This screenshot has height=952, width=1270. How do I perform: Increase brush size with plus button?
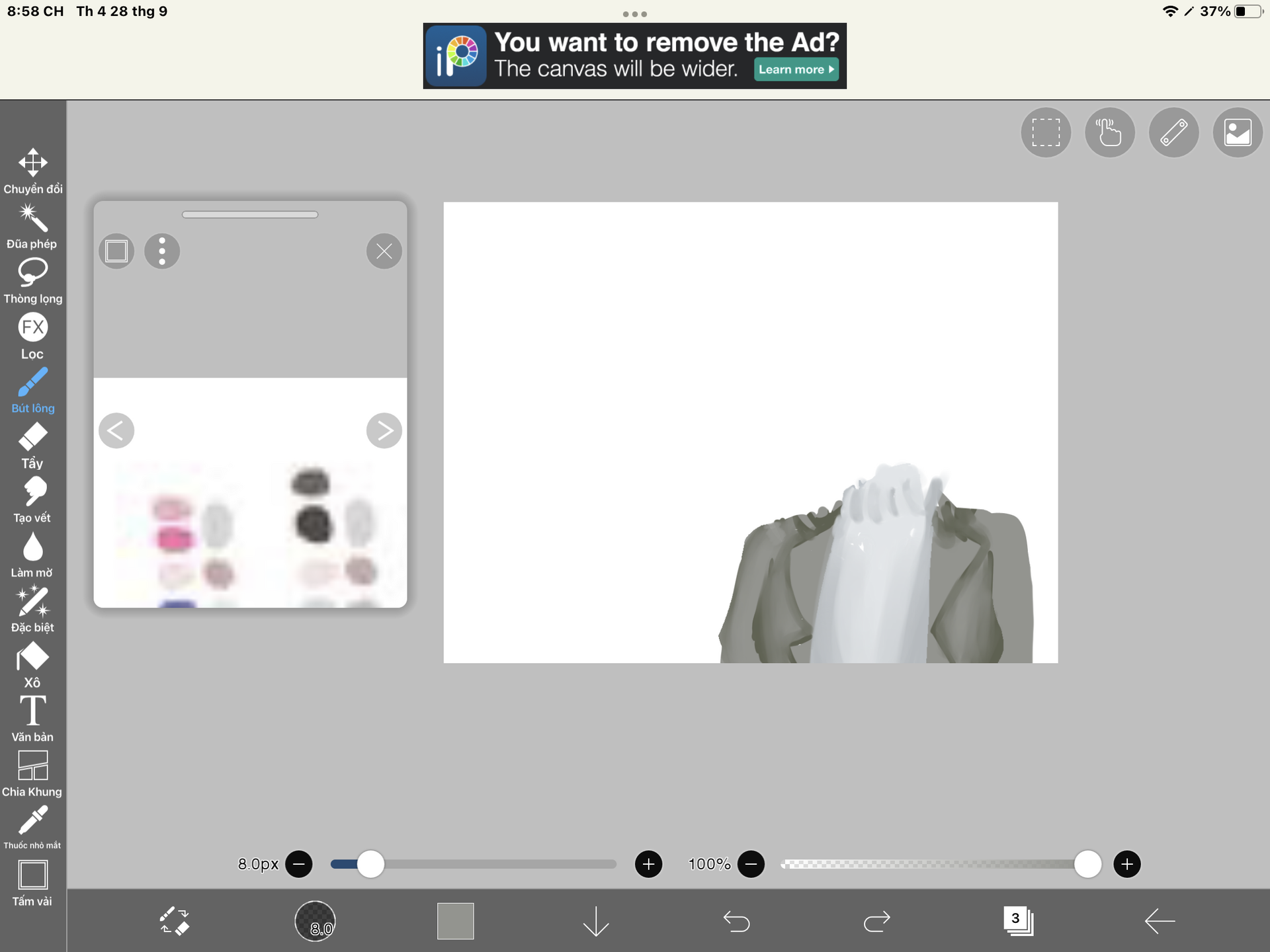point(649,864)
